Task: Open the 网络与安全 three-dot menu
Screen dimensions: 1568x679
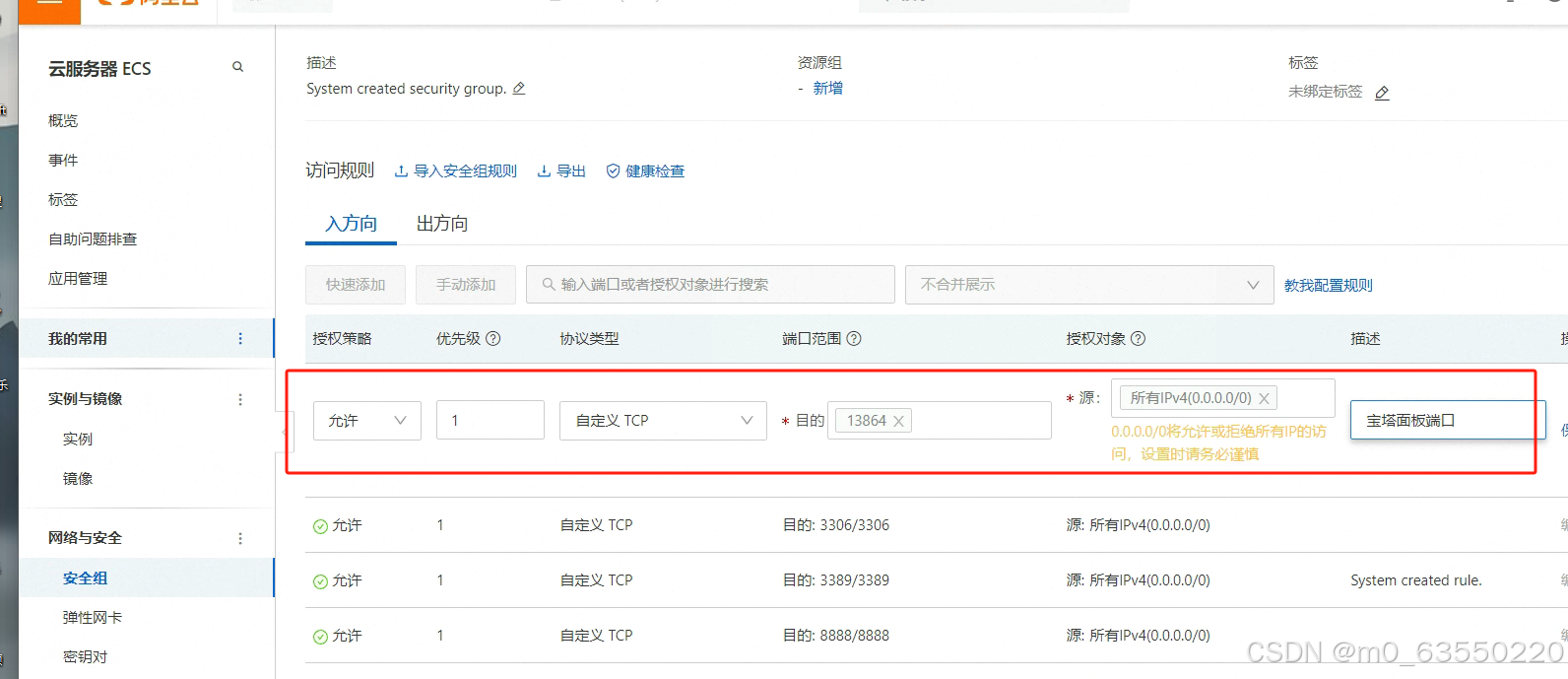Action: (x=240, y=538)
